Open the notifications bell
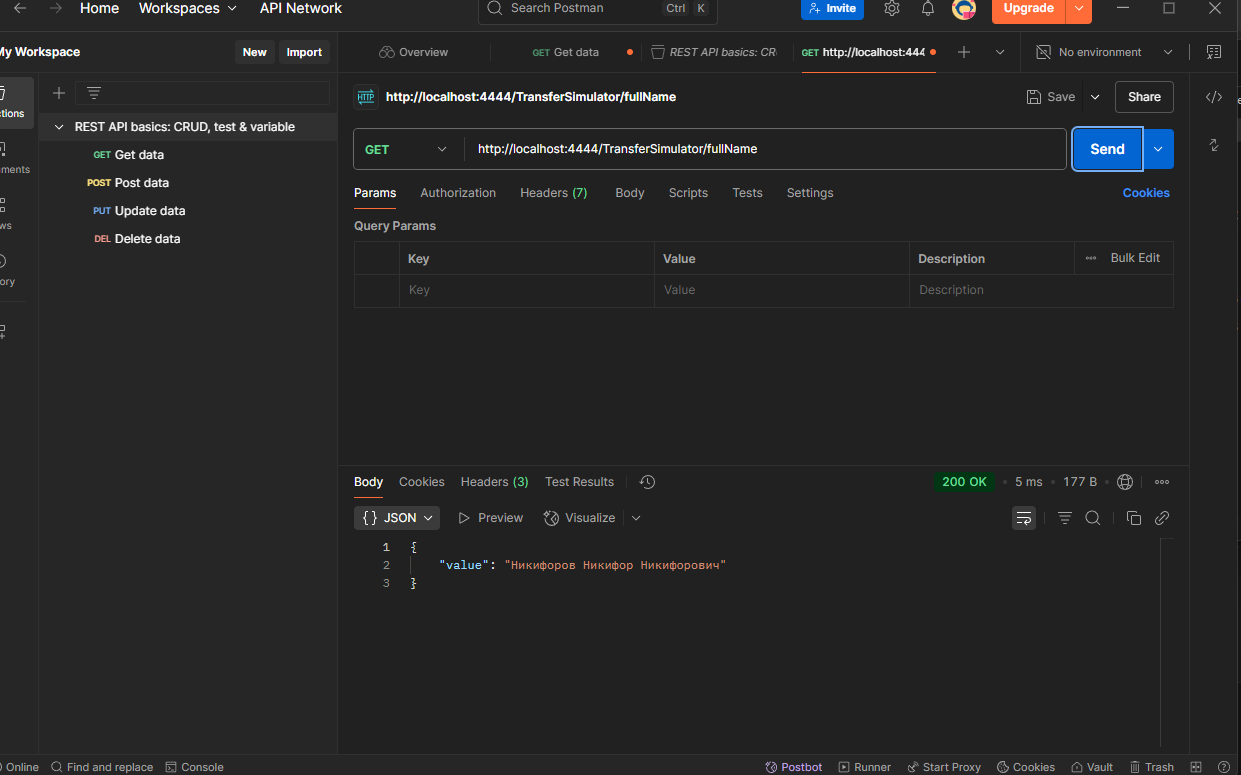Viewport: 1241px width, 775px height. click(928, 9)
